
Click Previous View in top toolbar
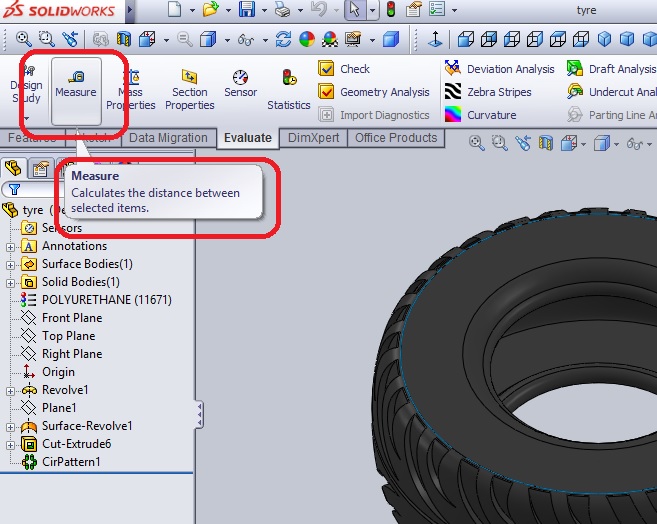(70, 39)
